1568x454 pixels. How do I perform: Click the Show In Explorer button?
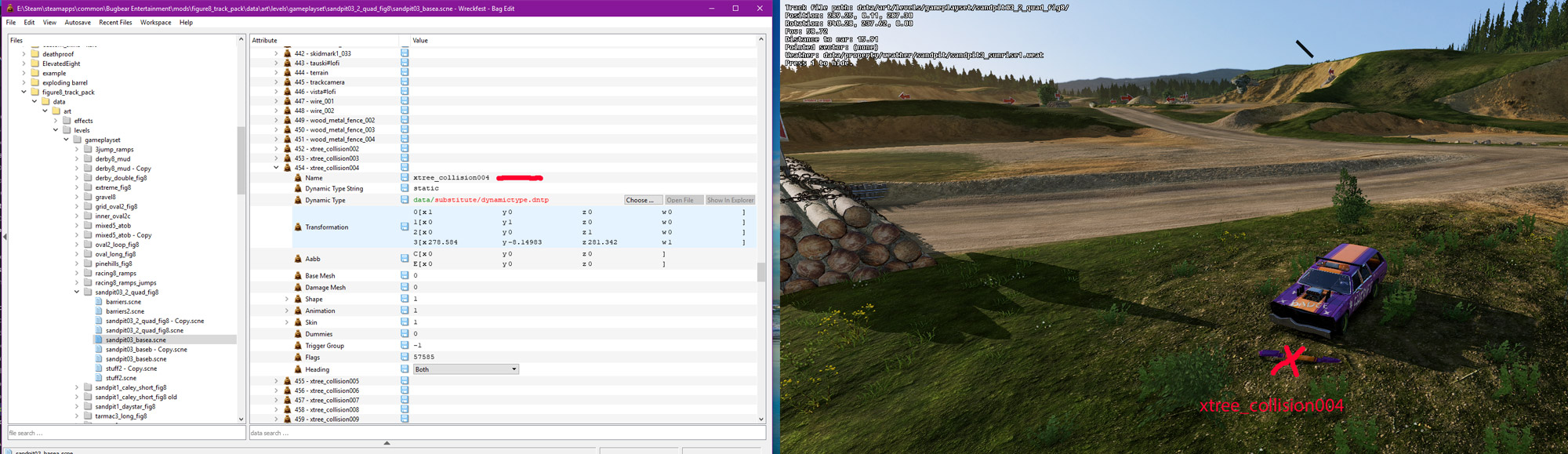pyautogui.click(x=731, y=200)
